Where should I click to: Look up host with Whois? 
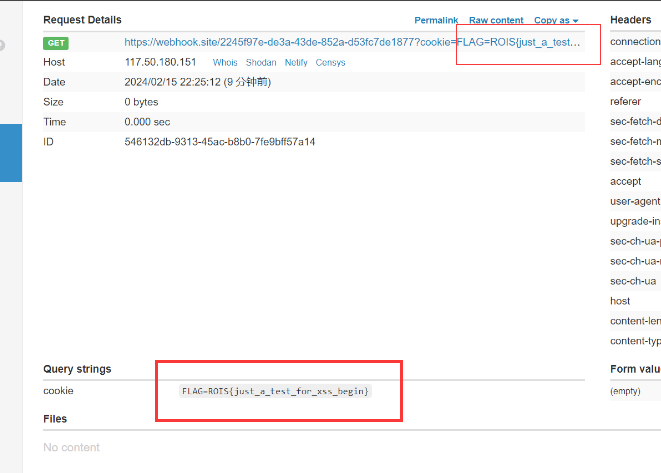point(225,62)
